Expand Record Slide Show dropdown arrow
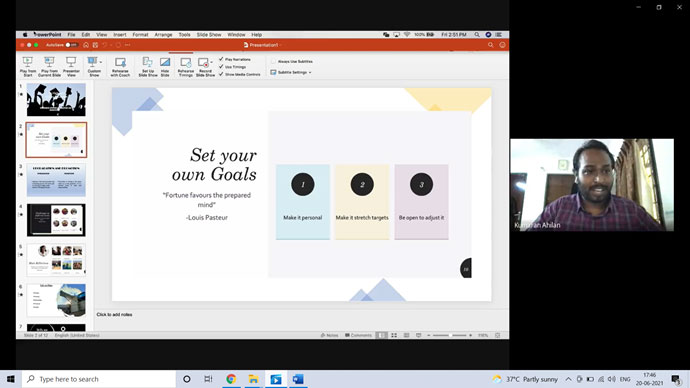The image size is (690, 388). pyautogui.click(x=212, y=62)
